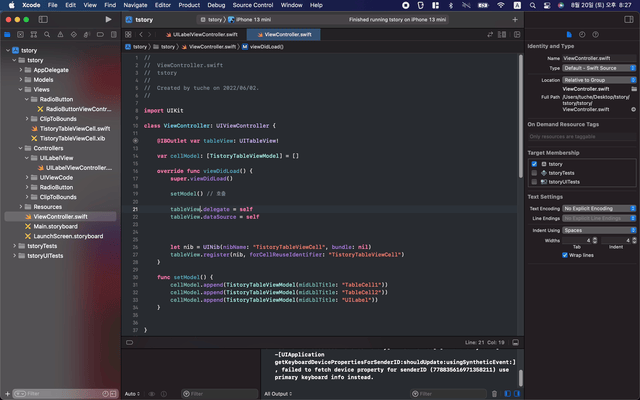Image resolution: width=640 pixels, height=400 pixels.
Task: Open the Product menu
Action: point(189,5)
